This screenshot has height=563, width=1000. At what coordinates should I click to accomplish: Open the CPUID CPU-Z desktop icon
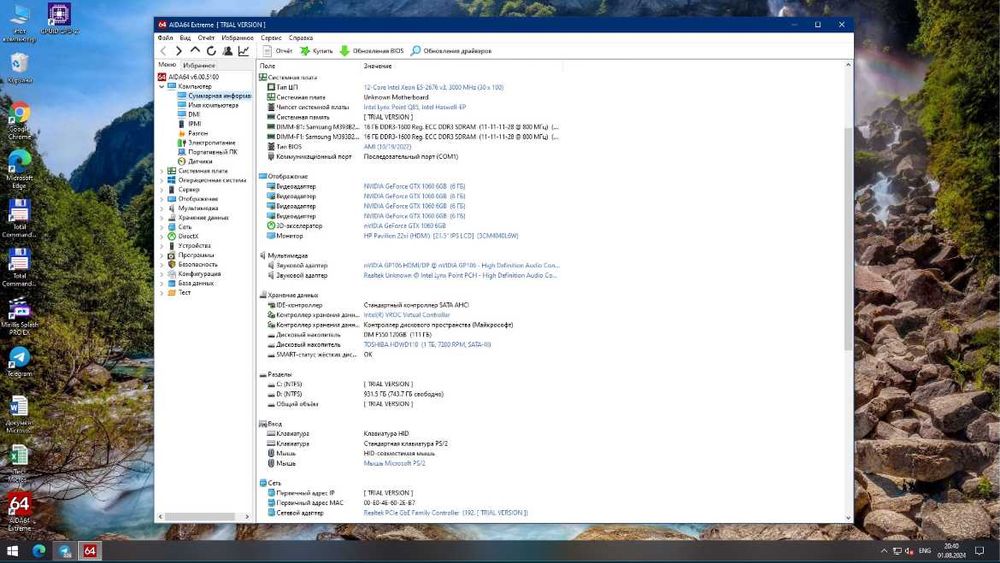pos(59,18)
